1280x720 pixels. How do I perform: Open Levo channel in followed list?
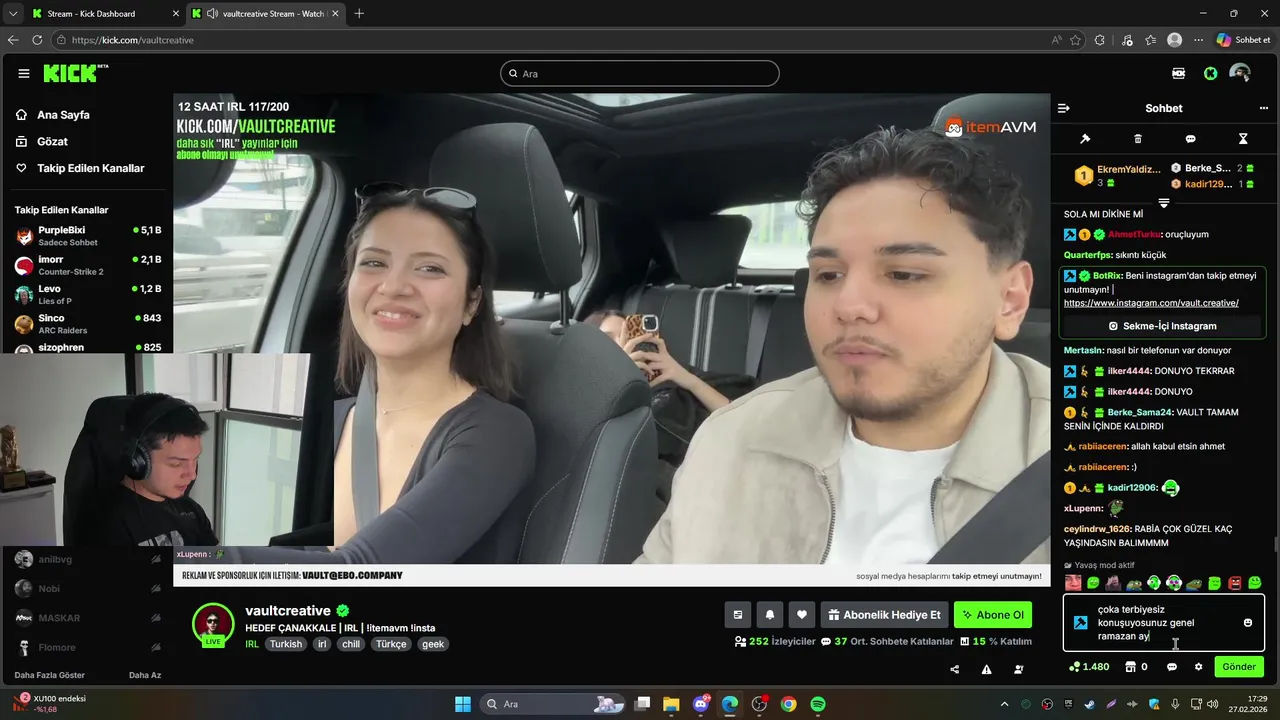[x=87, y=294]
